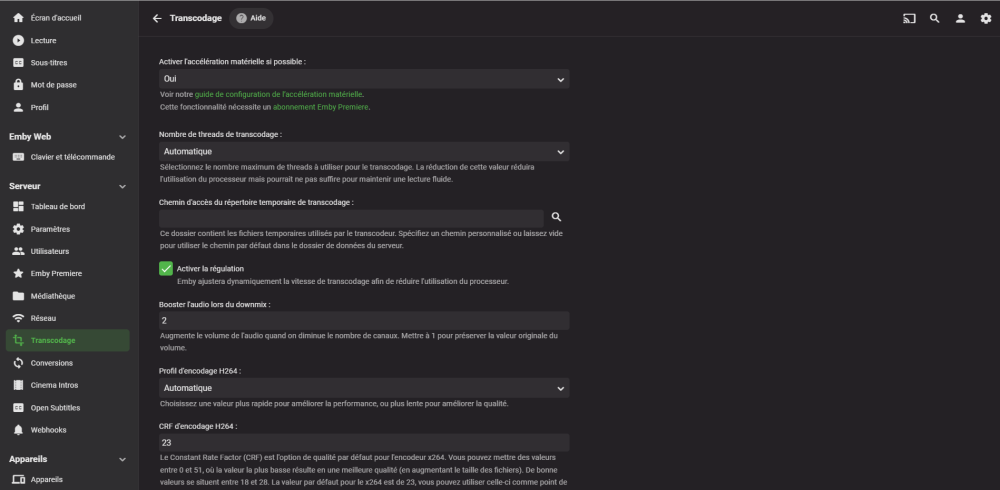This screenshot has height=490, width=1000.
Task: Go to Médiathèque in sidebar
Action: [53, 296]
